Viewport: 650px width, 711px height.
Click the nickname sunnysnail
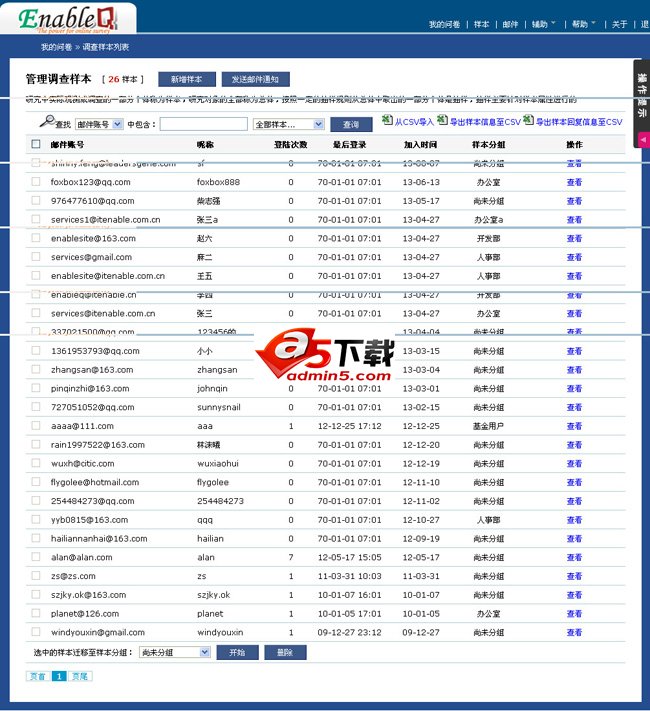219,407
